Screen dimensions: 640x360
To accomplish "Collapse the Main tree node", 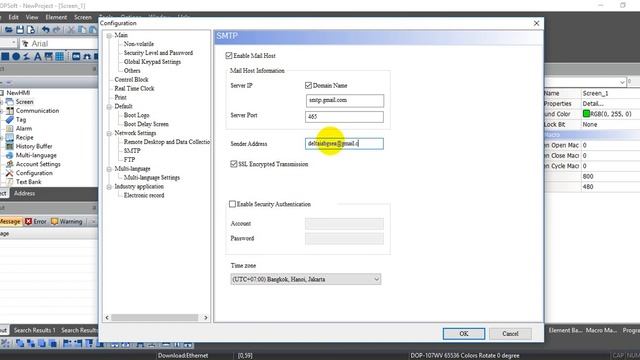I will click(109, 36).
